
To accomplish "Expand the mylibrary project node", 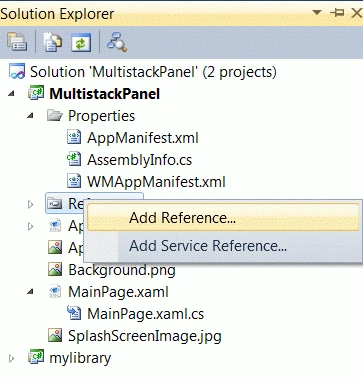I will (x=12, y=358).
